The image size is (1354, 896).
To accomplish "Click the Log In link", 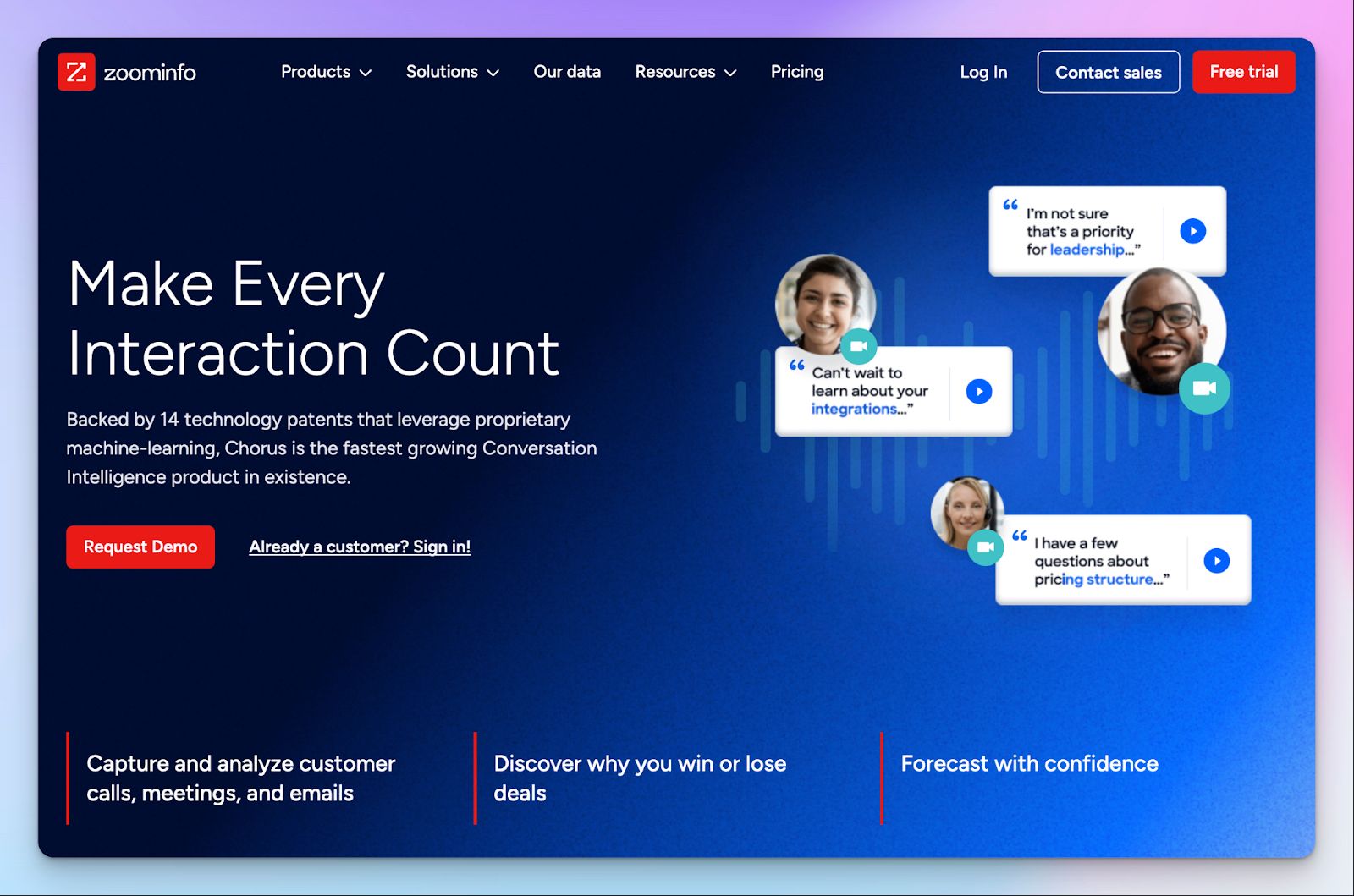I will pyautogui.click(x=983, y=72).
